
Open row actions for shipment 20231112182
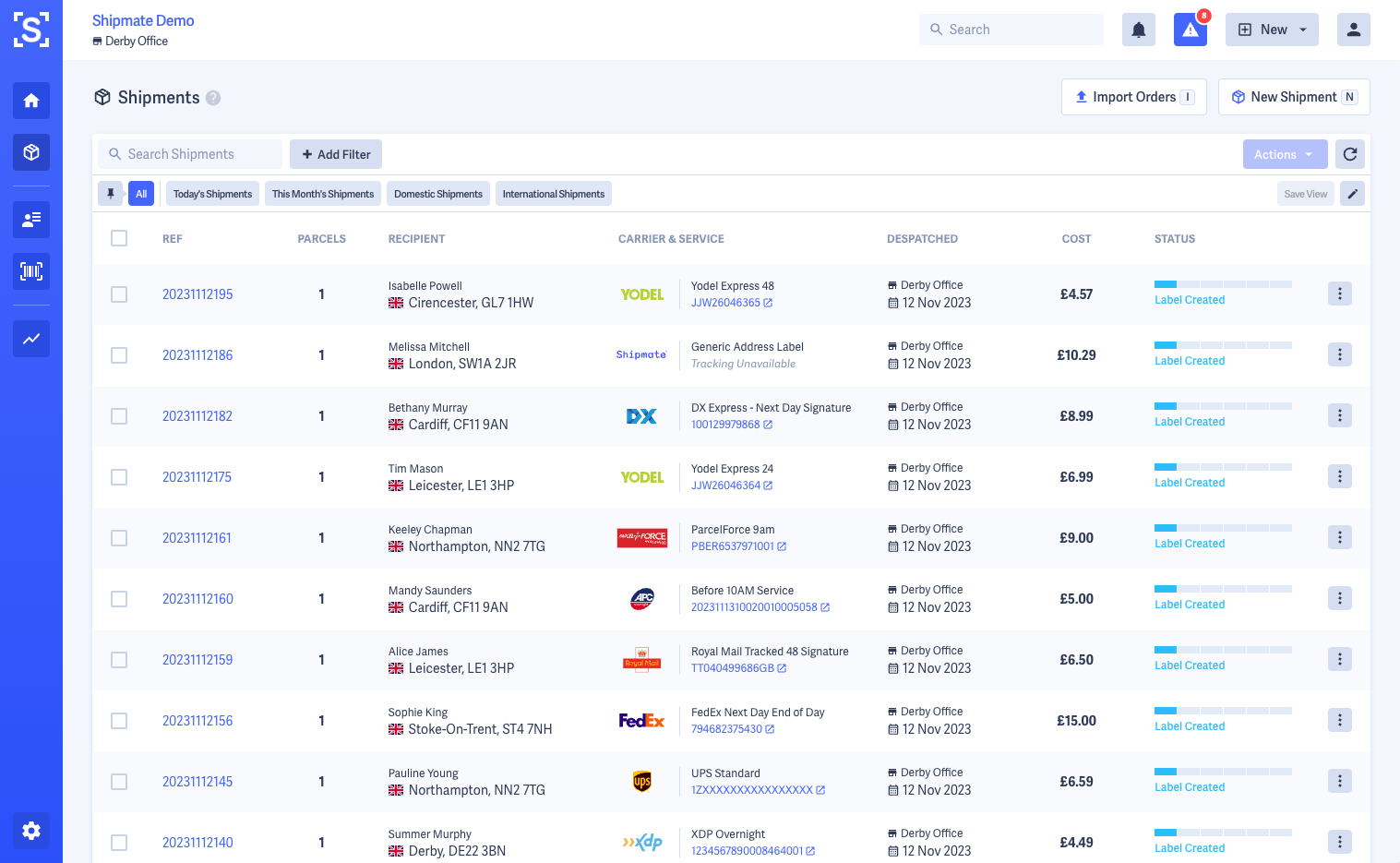point(1340,415)
